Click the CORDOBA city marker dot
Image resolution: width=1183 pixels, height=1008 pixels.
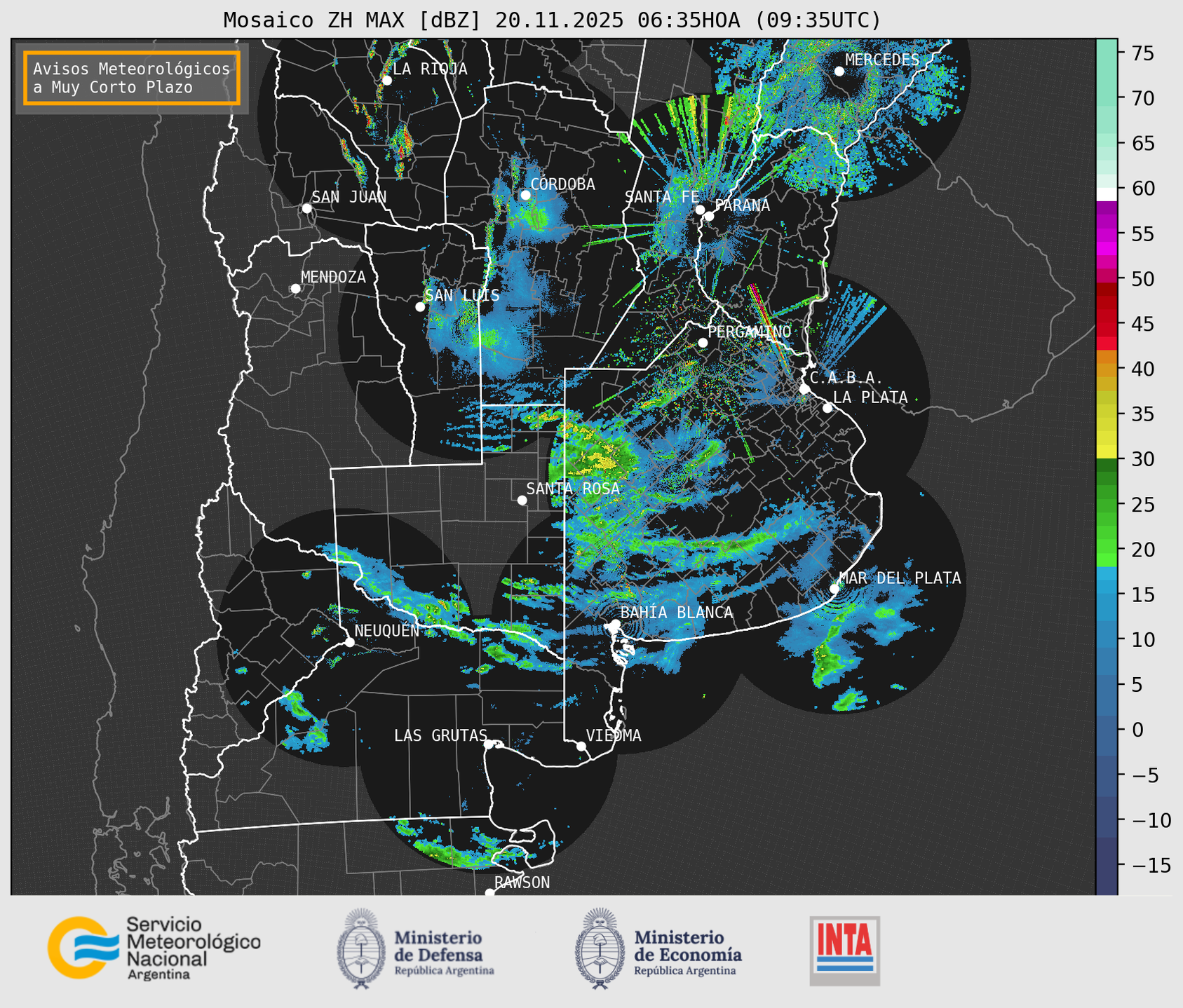click(x=525, y=195)
